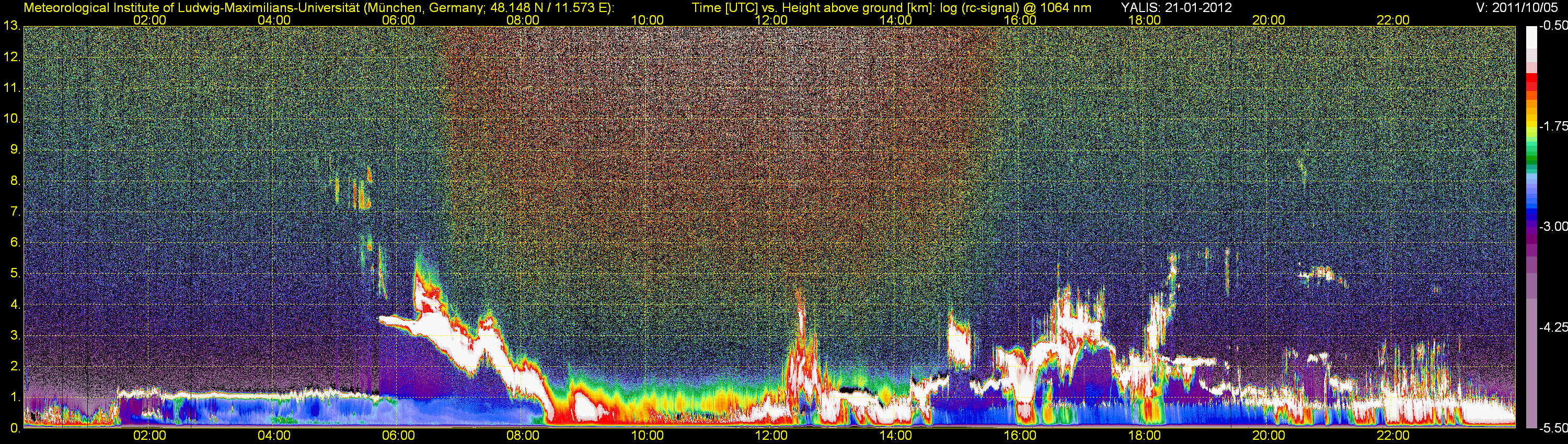Click the -5.50 value on the color scale

(1553, 428)
